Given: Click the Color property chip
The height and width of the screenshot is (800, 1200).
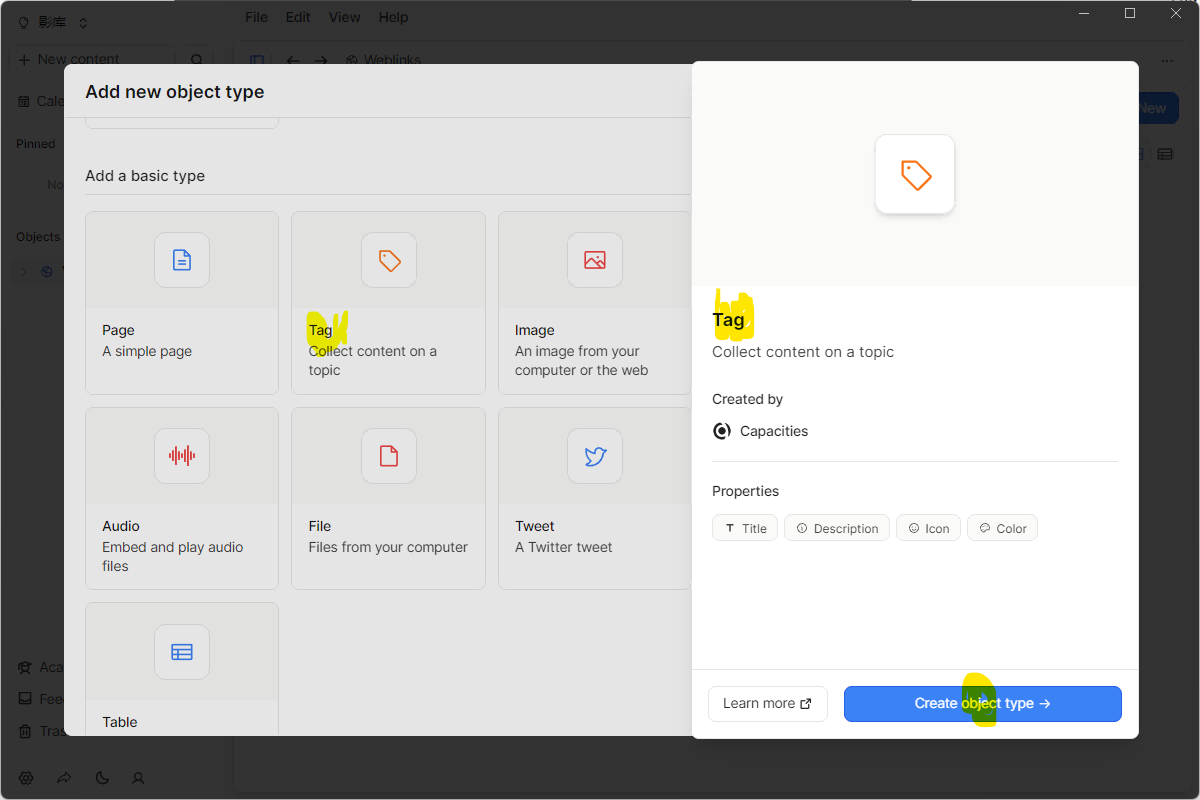Looking at the screenshot, I should click(1002, 528).
